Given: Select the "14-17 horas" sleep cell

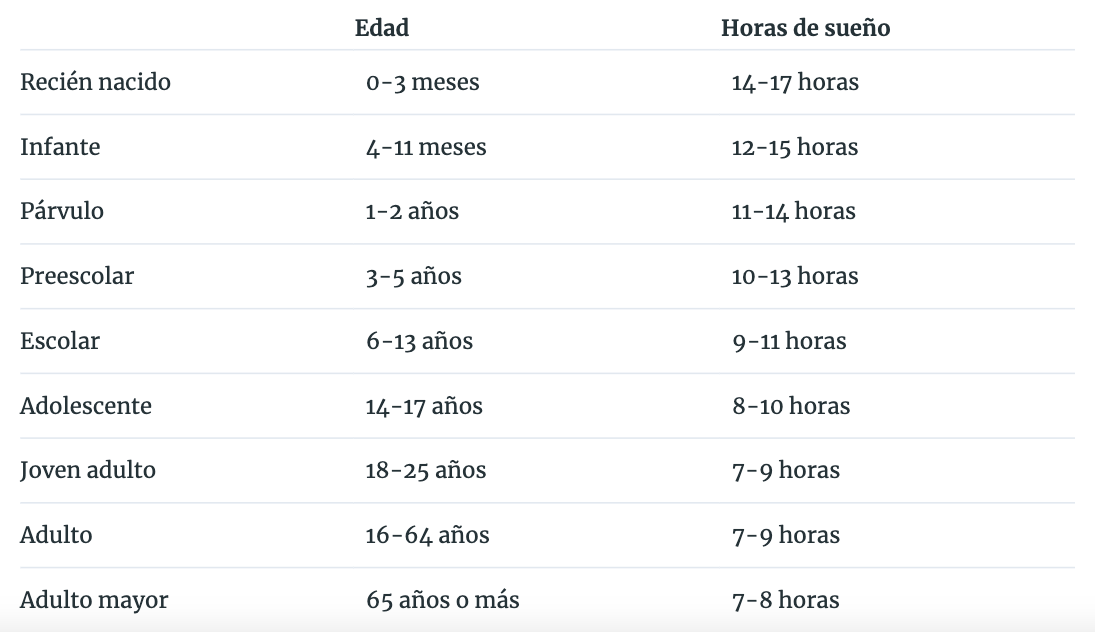Looking at the screenshot, I should pyautogui.click(x=794, y=82).
